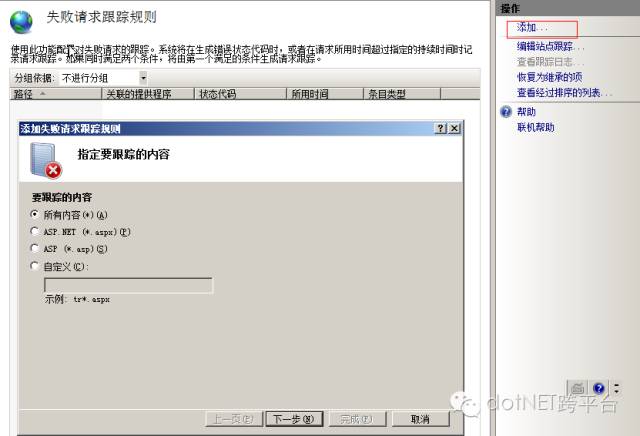Select the ASP (*.asp) radio option
This screenshot has width=640, height=436.
(35, 248)
